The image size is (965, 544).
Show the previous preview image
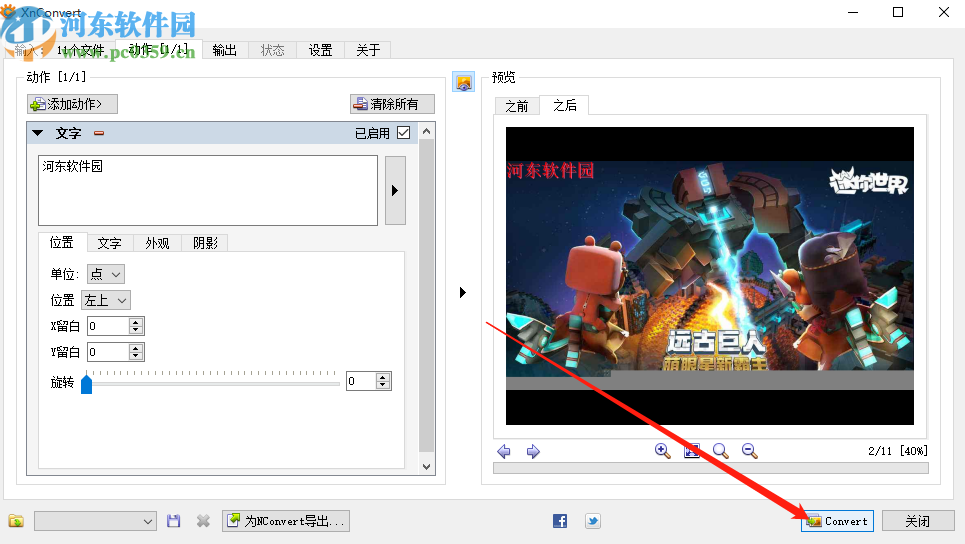pyautogui.click(x=504, y=452)
